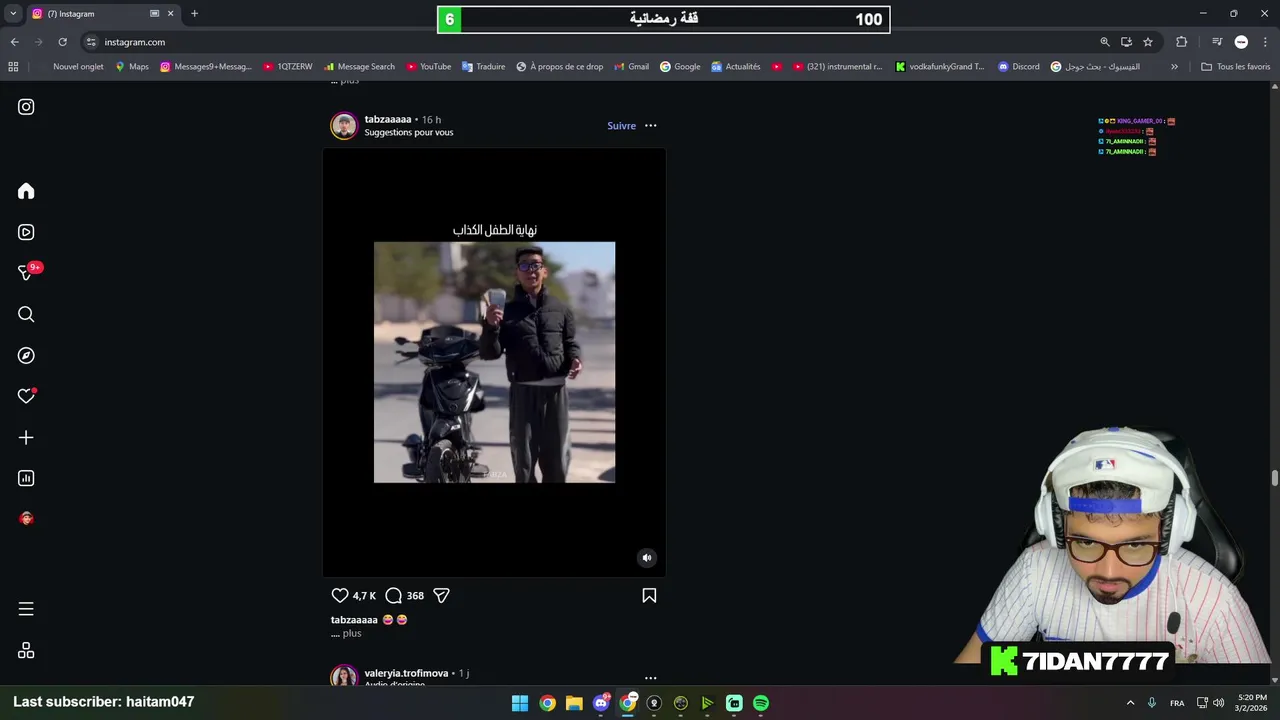Image resolution: width=1280 pixels, height=720 pixels.
Task: Open a new browser tab
Action: tap(194, 14)
